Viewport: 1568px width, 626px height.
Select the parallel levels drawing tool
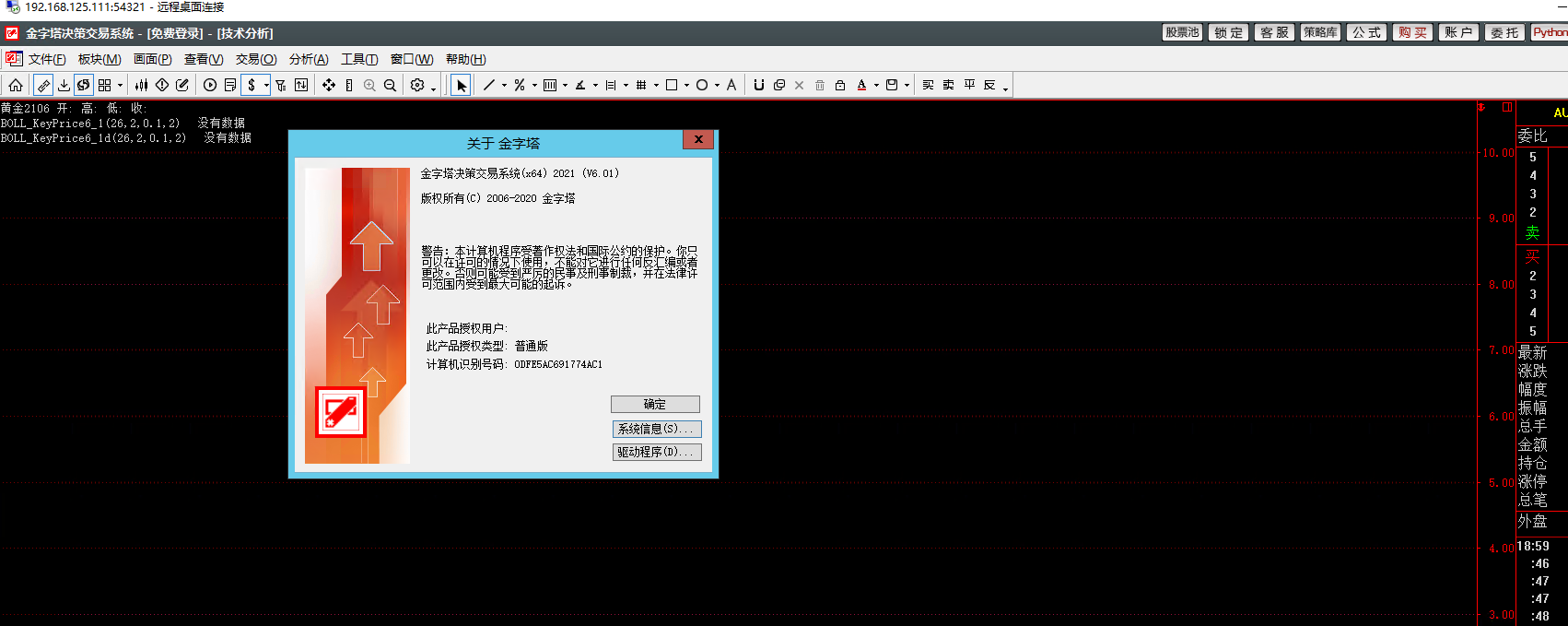611,85
